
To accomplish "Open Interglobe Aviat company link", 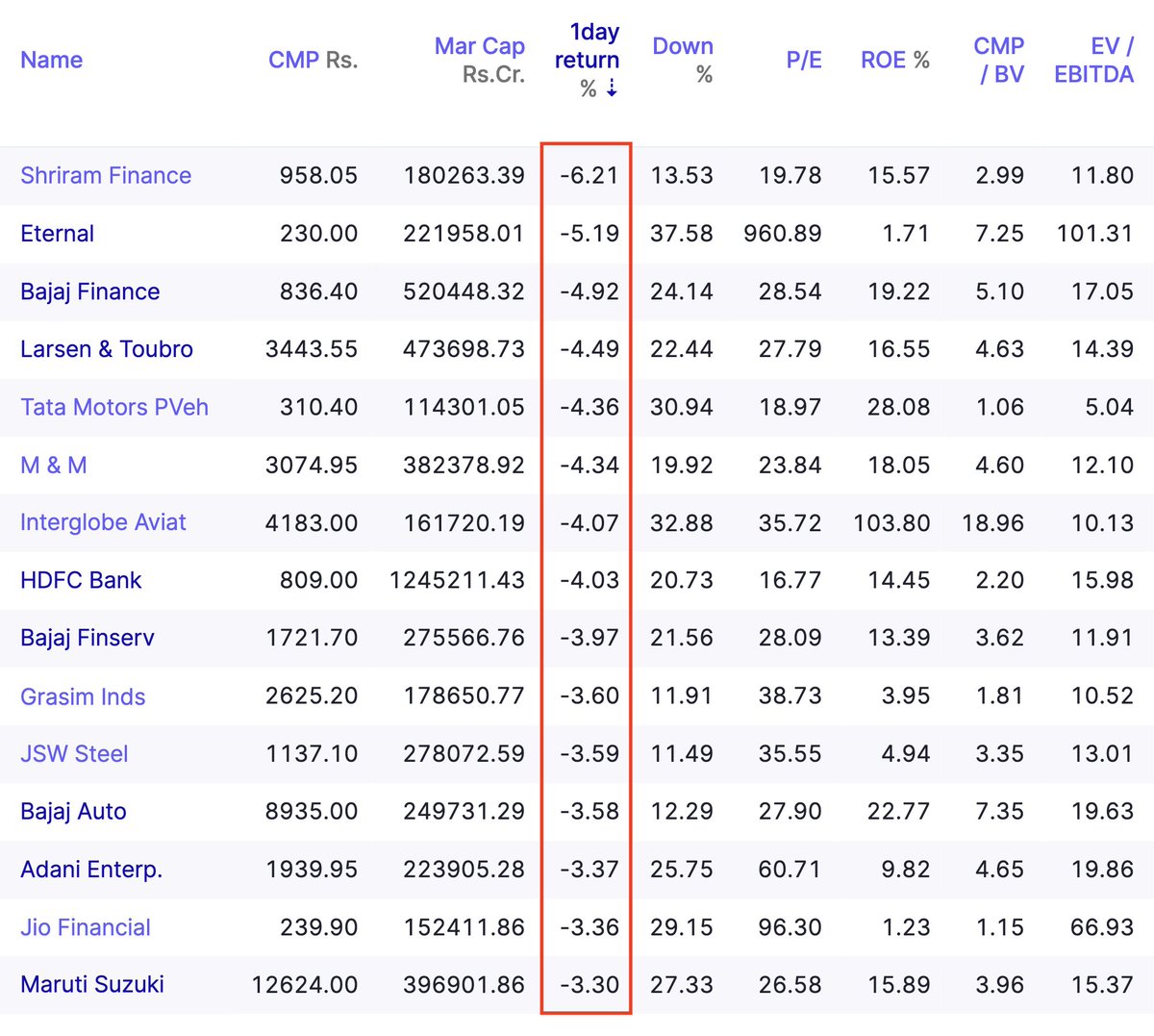I will 103,522.
